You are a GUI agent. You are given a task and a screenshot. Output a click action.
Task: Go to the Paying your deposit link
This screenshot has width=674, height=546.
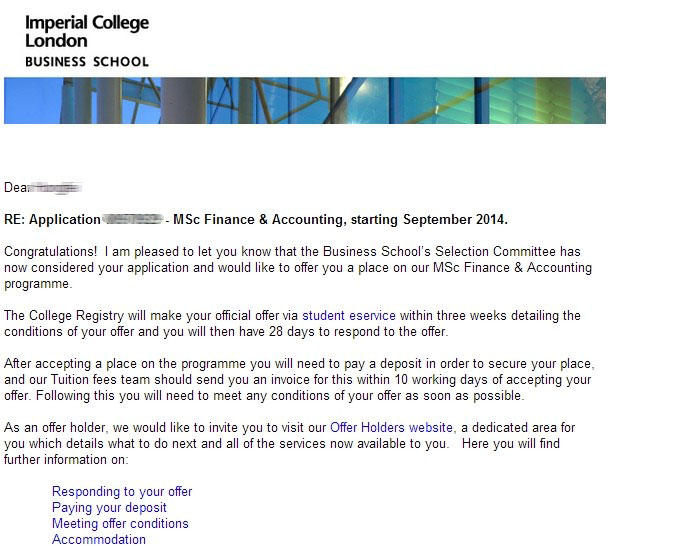[109, 508]
